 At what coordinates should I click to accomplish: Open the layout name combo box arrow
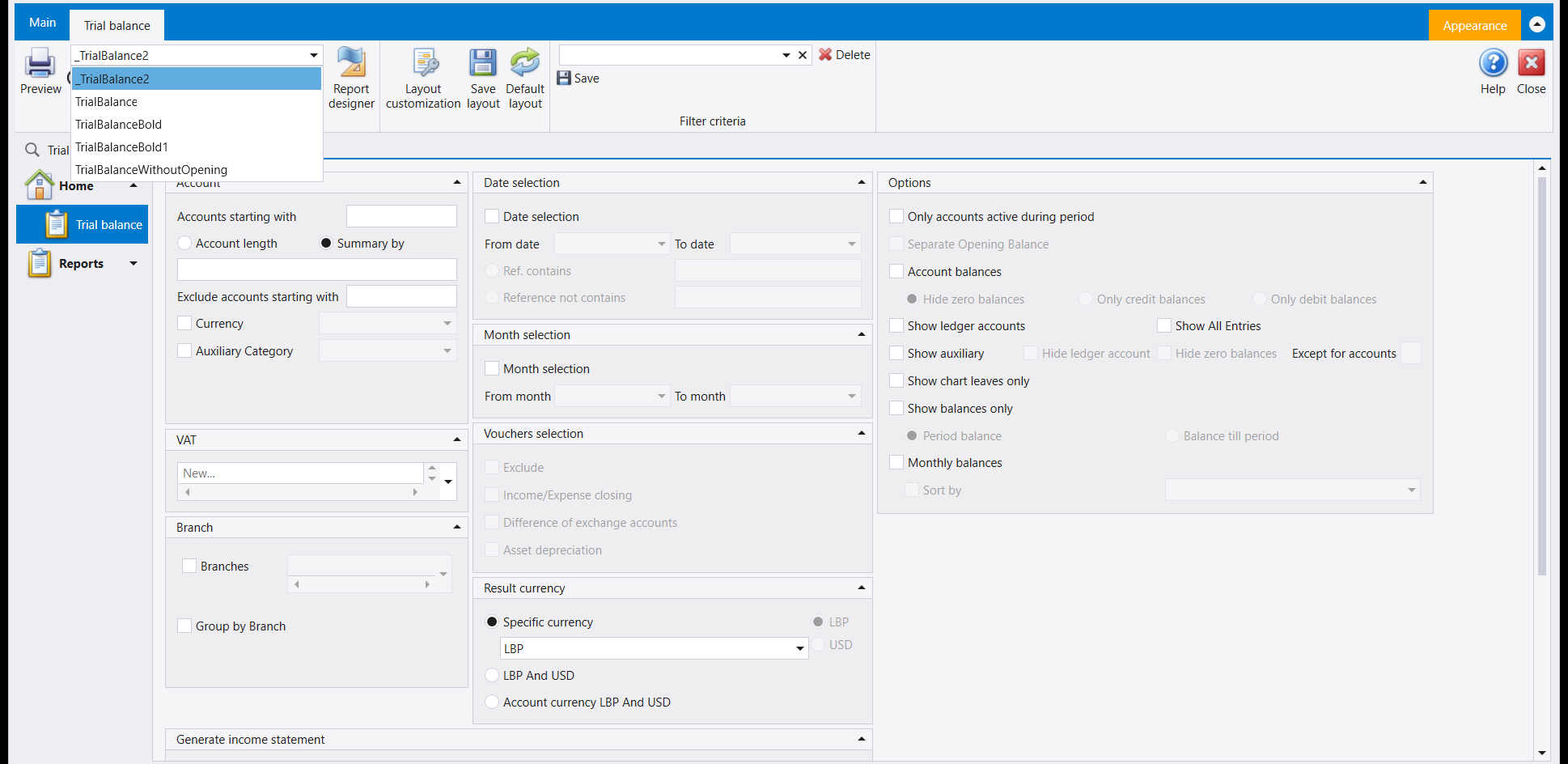[313, 55]
